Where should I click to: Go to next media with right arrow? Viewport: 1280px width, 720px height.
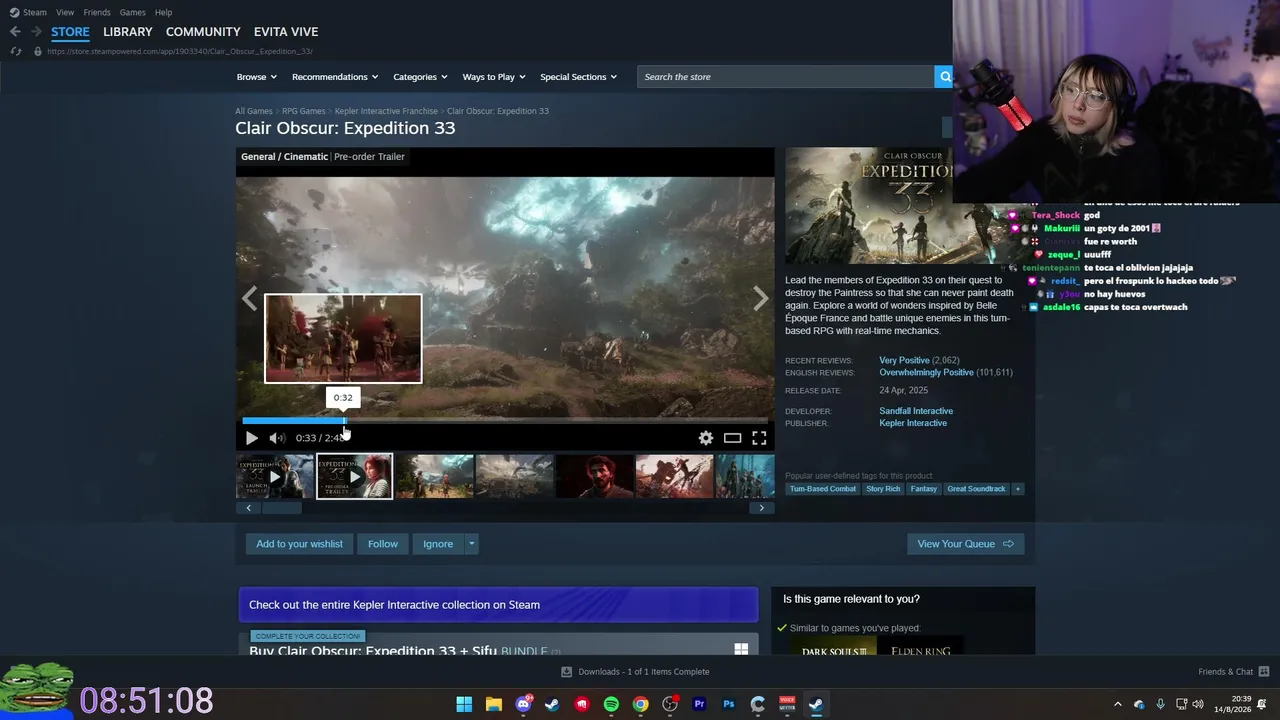(x=761, y=298)
